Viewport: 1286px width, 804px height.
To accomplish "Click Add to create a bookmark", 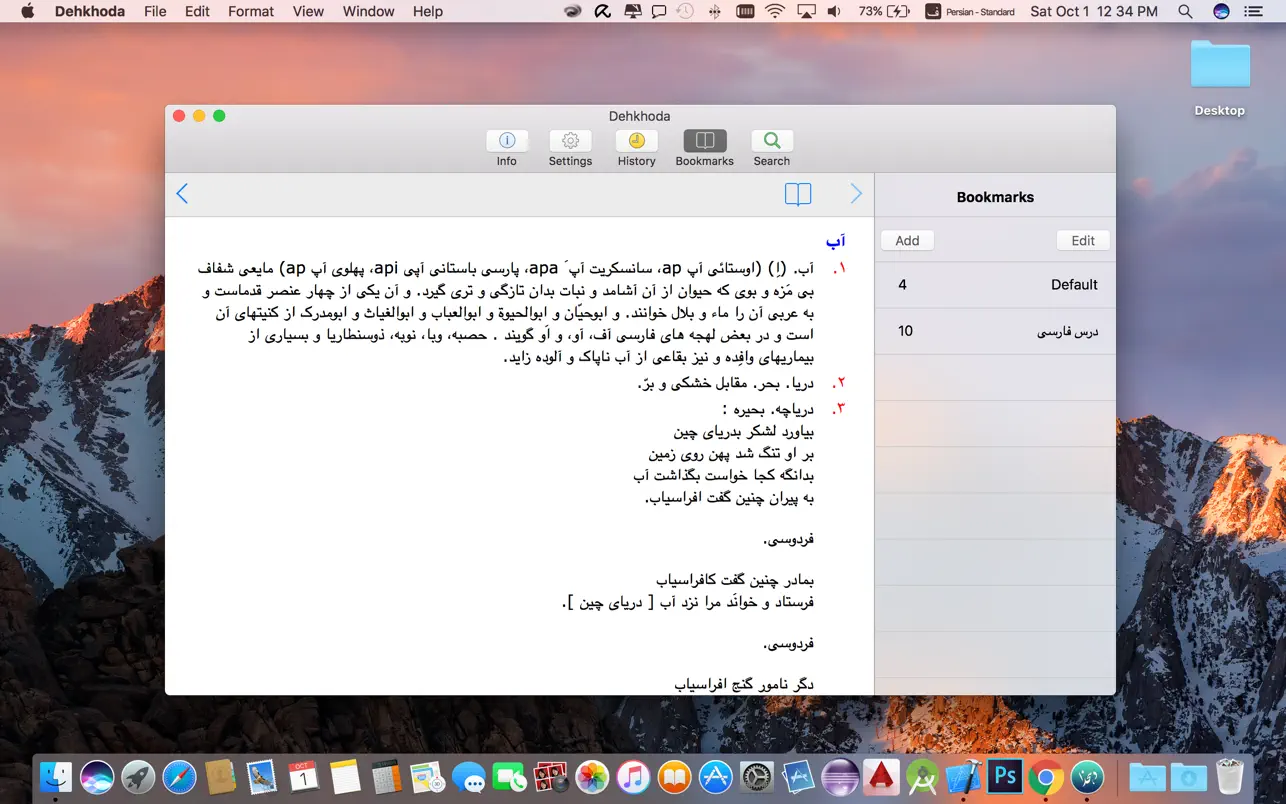I will click(906, 240).
